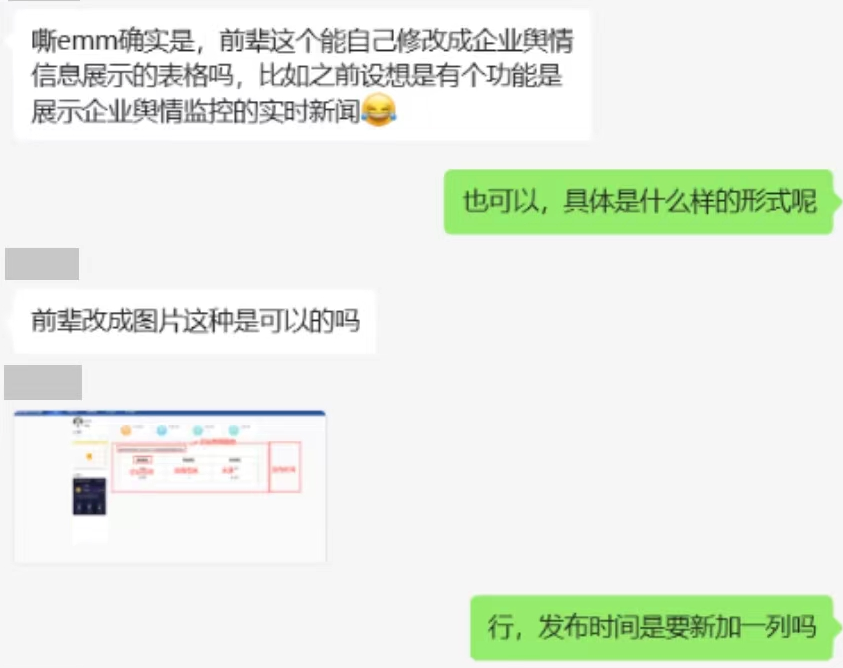Click the third teal circular icon in the image

coord(197,430)
